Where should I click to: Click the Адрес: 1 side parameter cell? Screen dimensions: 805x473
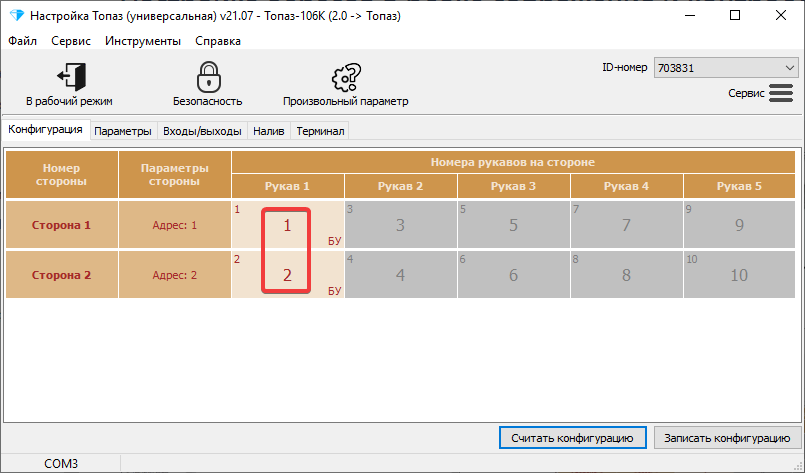pos(175,225)
